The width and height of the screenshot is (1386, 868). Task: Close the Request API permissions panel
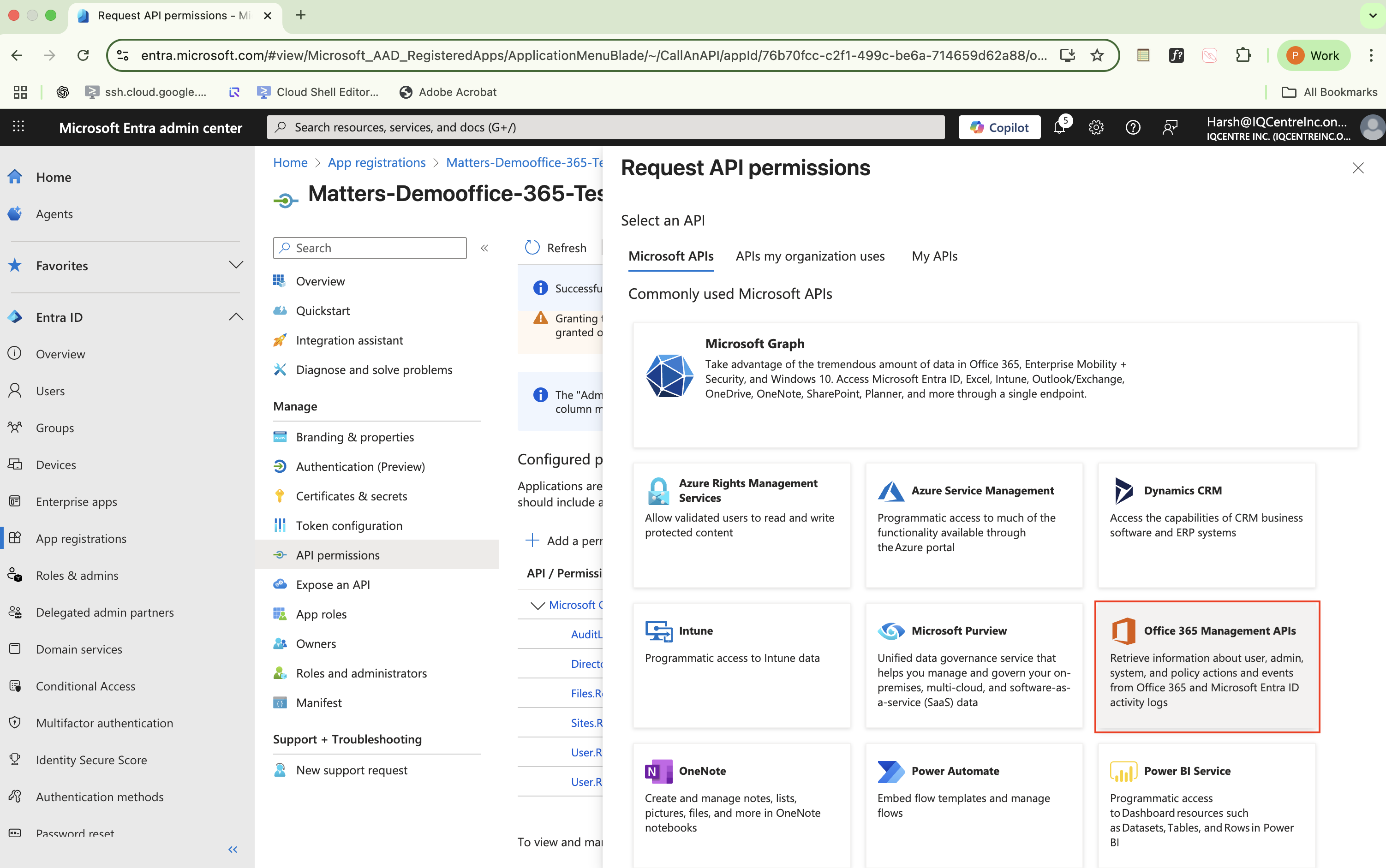click(1358, 168)
